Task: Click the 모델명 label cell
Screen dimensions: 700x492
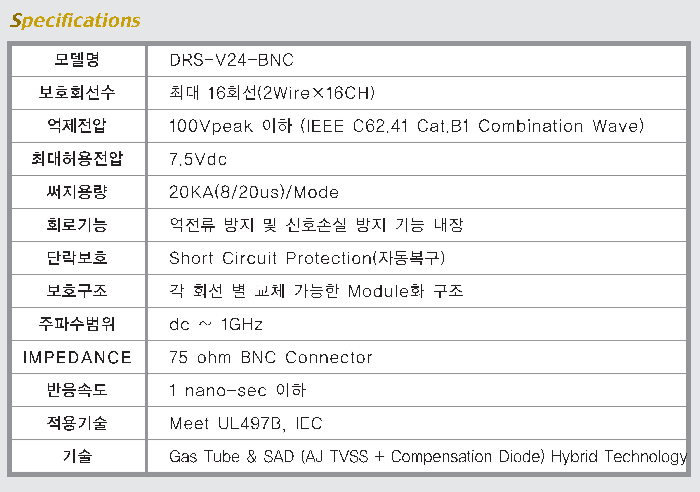Action: (77, 60)
